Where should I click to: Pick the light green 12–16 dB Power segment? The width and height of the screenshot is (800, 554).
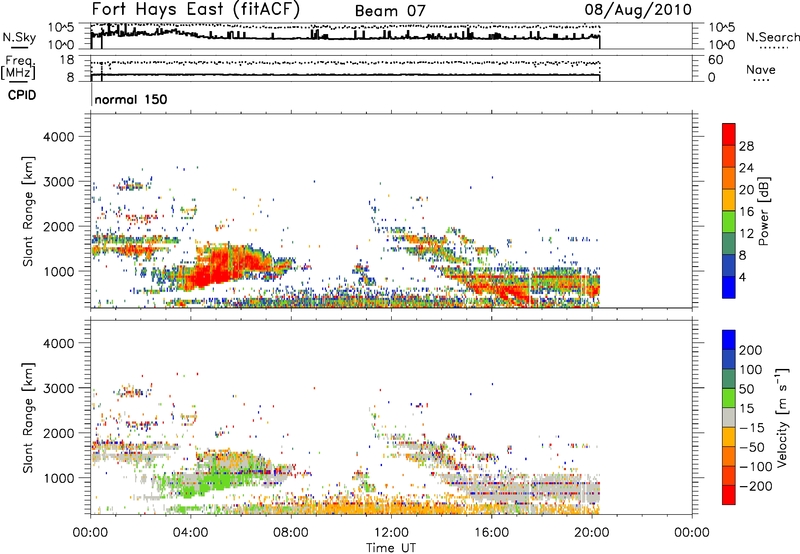(729, 222)
